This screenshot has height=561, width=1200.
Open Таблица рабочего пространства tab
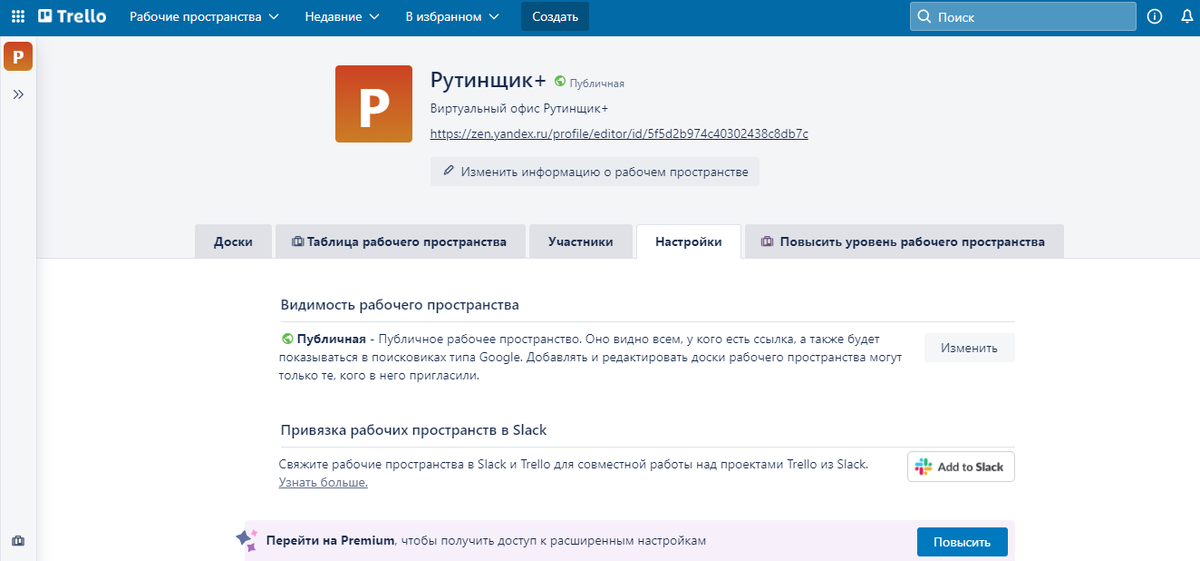399,242
